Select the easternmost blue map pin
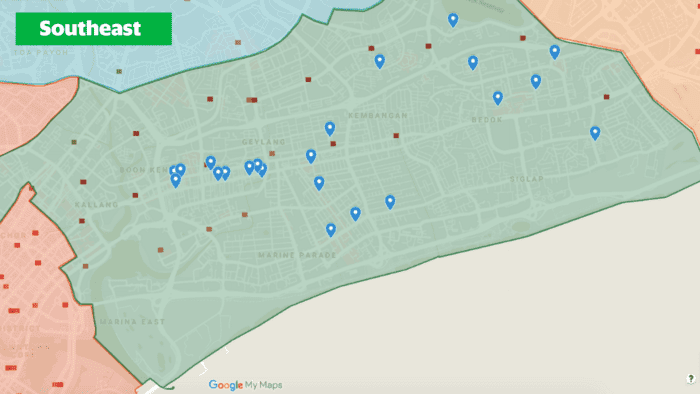700x394 pixels. [x=595, y=133]
